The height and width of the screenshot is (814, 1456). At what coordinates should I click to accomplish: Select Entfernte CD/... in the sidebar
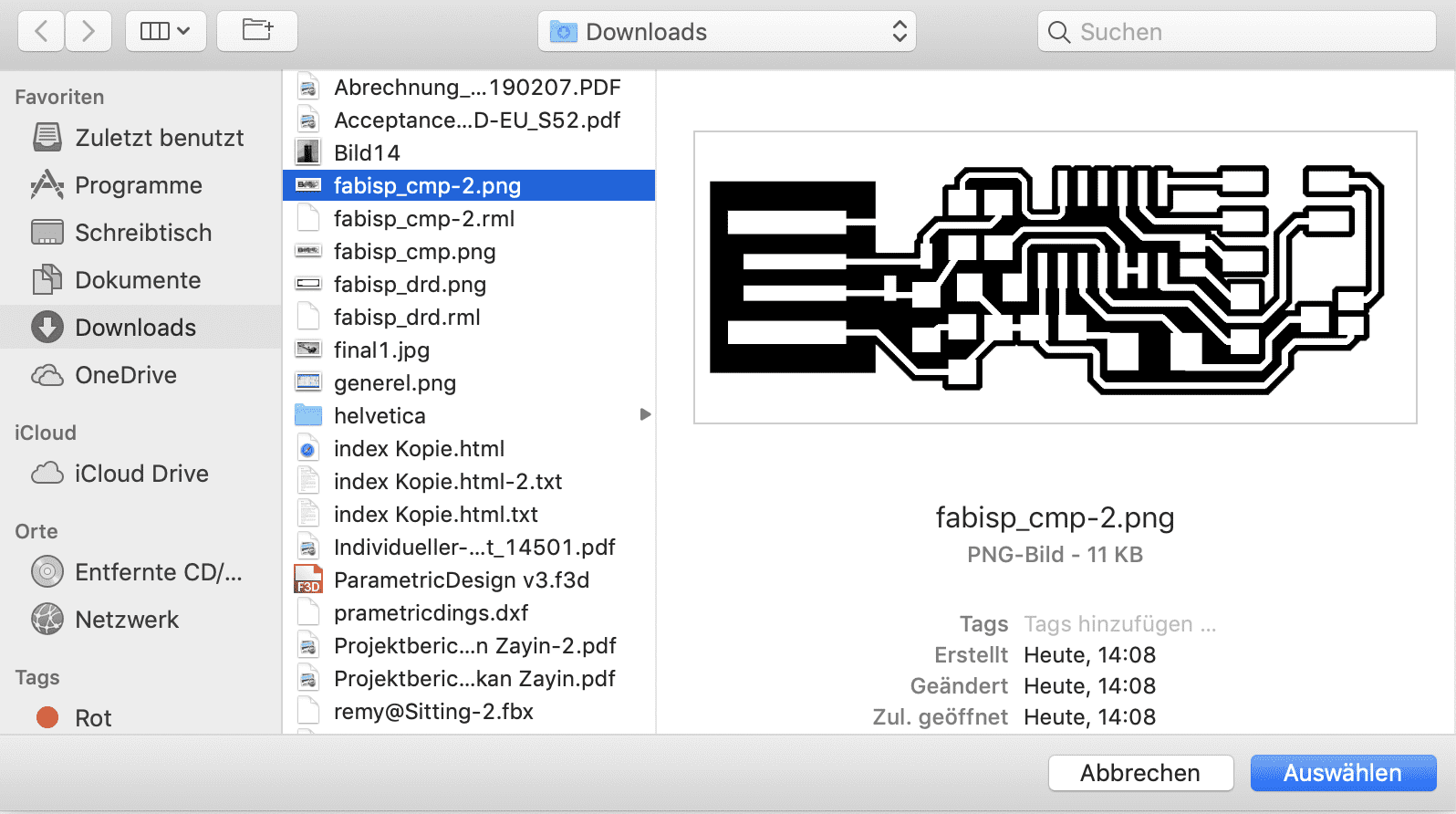pyautogui.click(x=140, y=572)
